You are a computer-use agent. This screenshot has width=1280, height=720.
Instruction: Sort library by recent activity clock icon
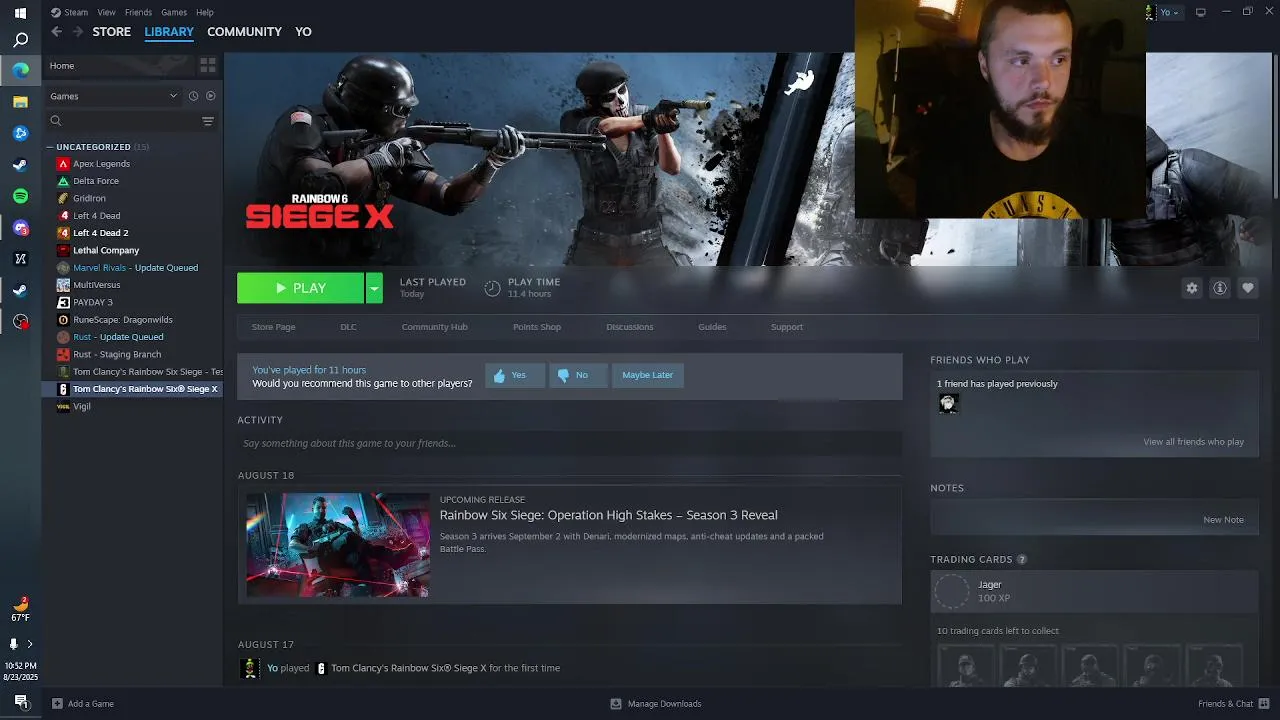tap(193, 96)
